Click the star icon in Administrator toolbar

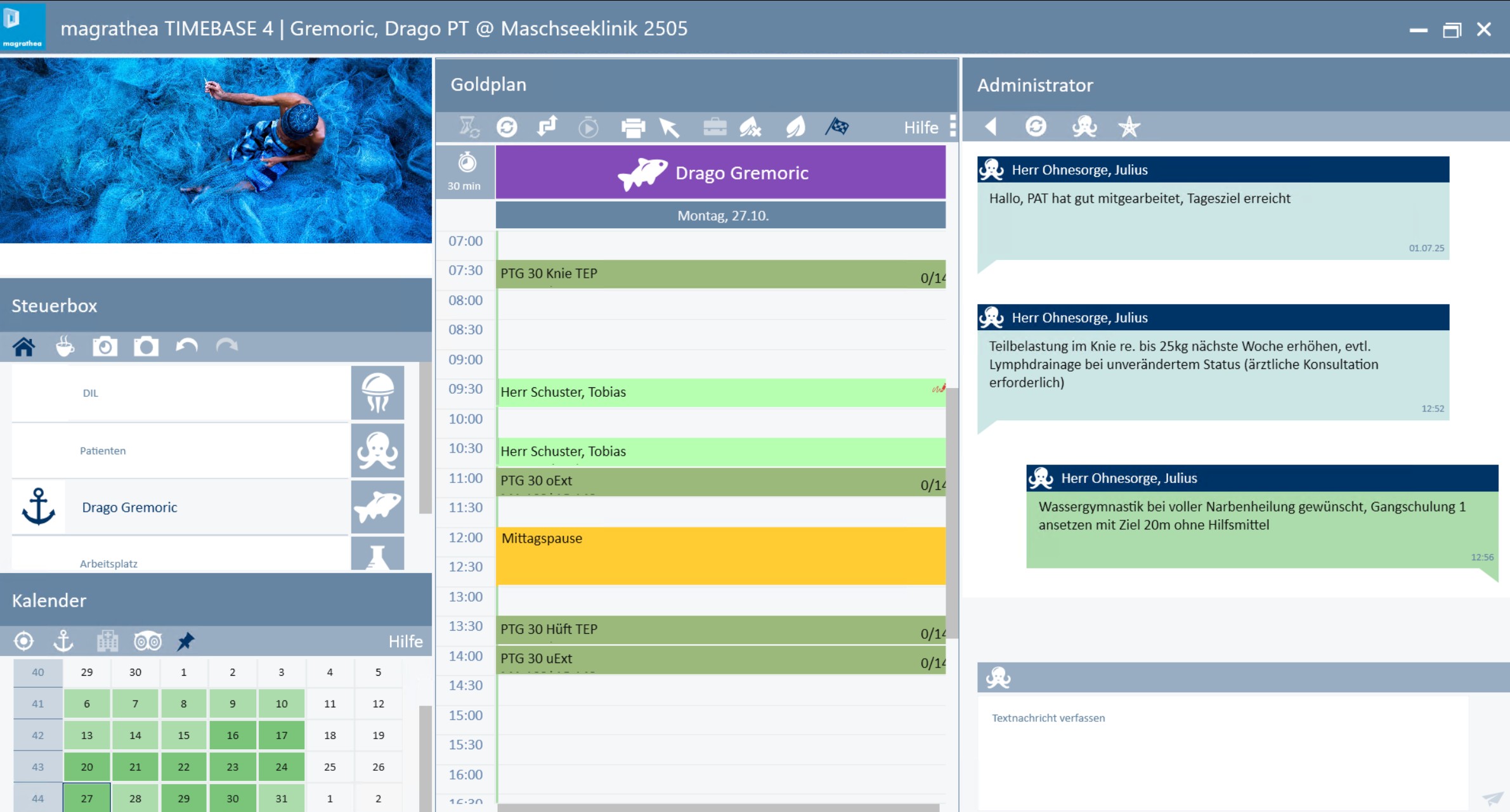click(x=1129, y=127)
